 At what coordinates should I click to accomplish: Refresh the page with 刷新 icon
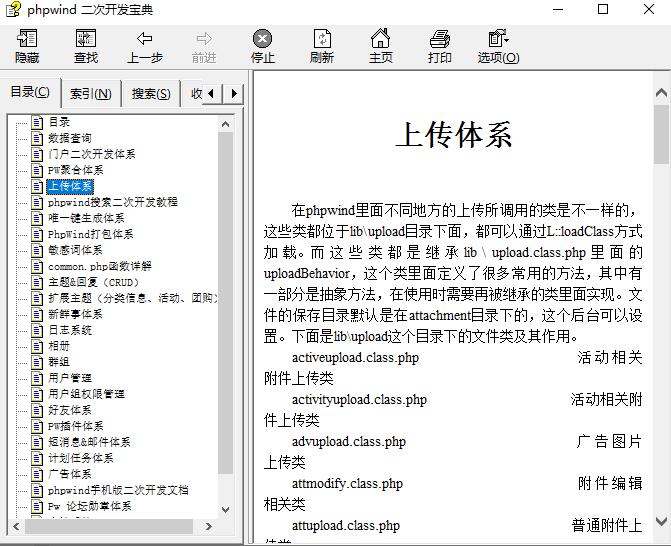click(322, 46)
